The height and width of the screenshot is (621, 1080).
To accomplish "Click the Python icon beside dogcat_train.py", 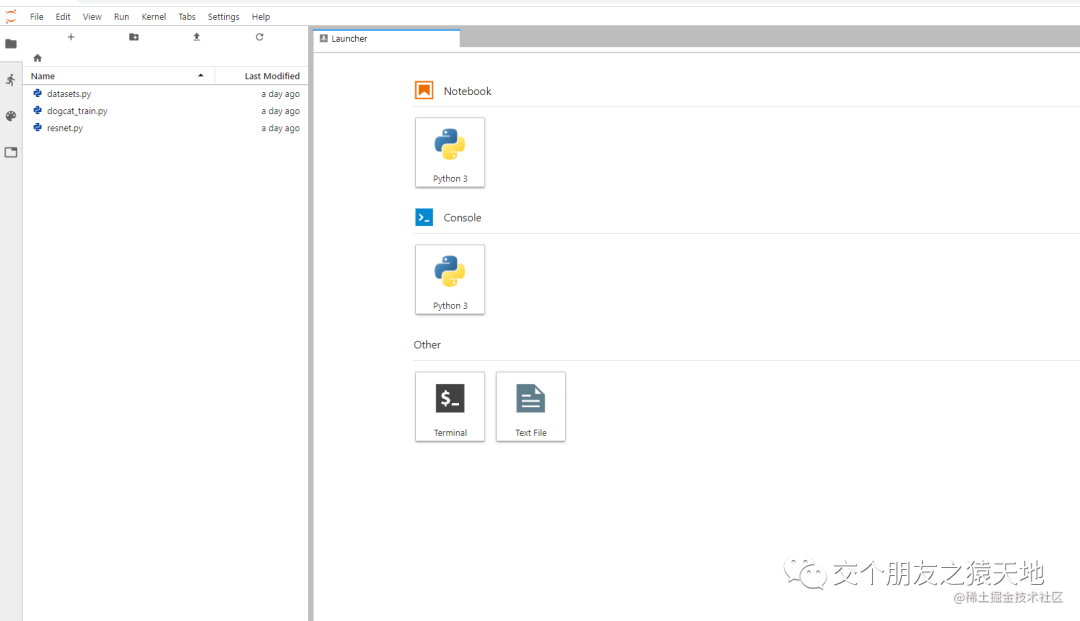I will point(38,110).
